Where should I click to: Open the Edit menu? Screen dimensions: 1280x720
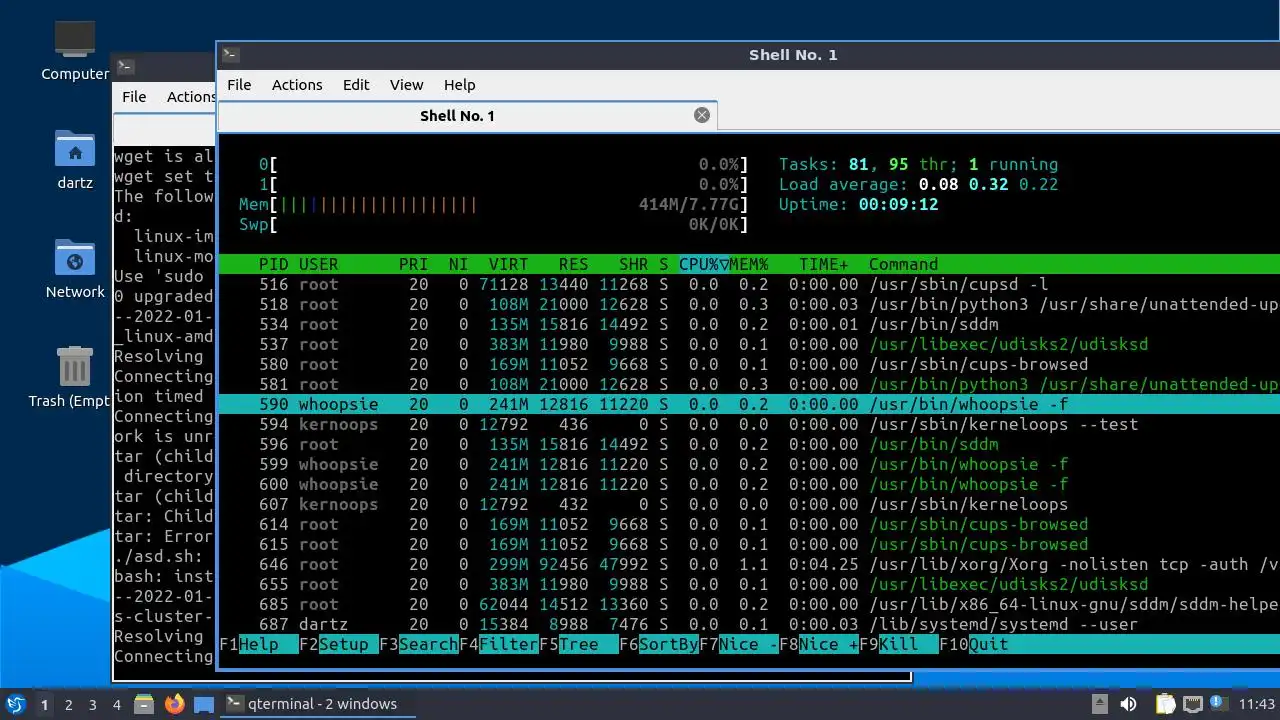coord(356,85)
